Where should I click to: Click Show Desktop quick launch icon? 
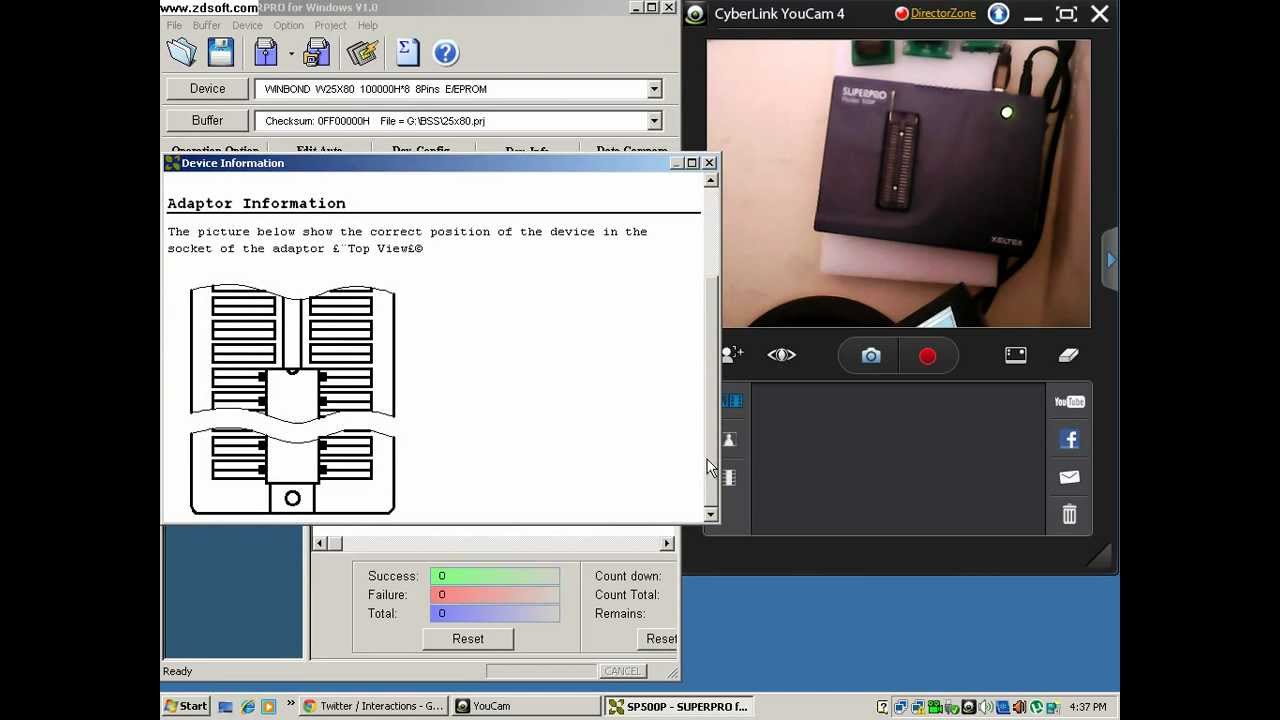click(226, 706)
